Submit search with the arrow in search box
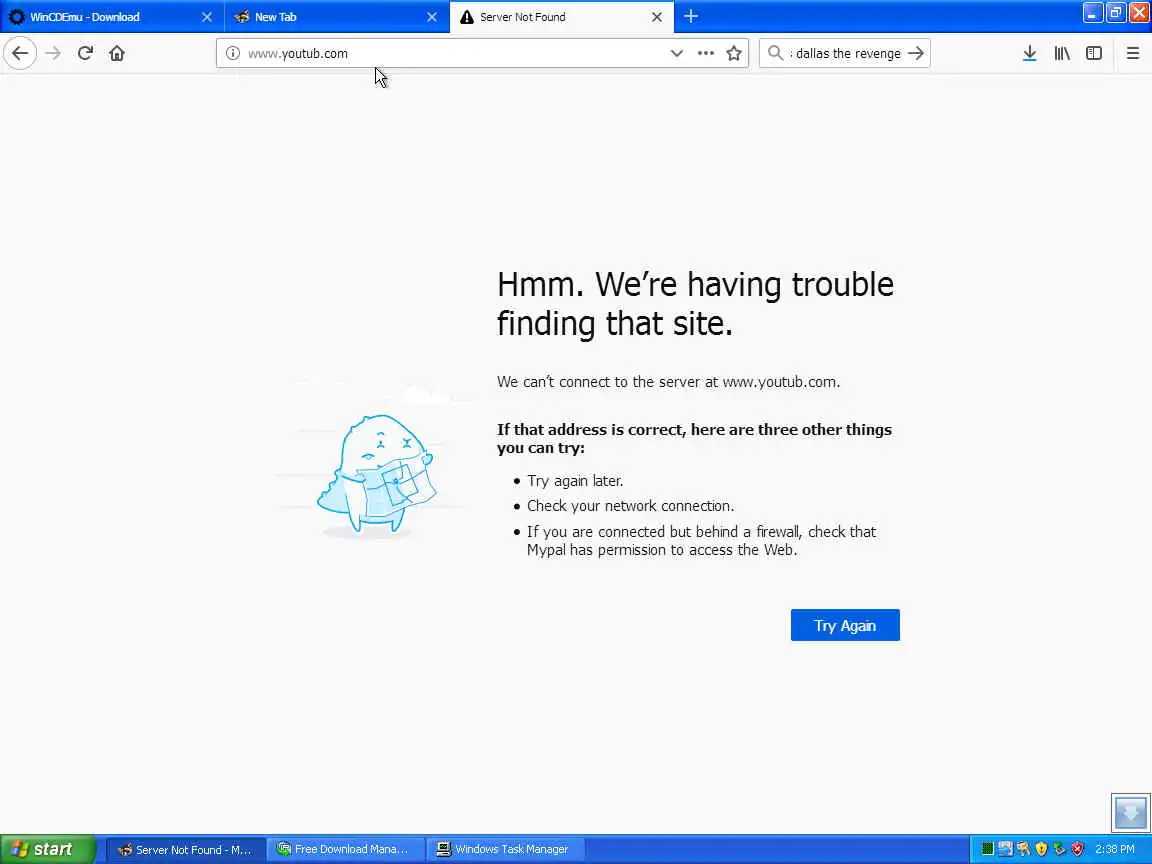The height and width of the screenshot is (864, 1152). pyautogui.click(x=915, y=54)
